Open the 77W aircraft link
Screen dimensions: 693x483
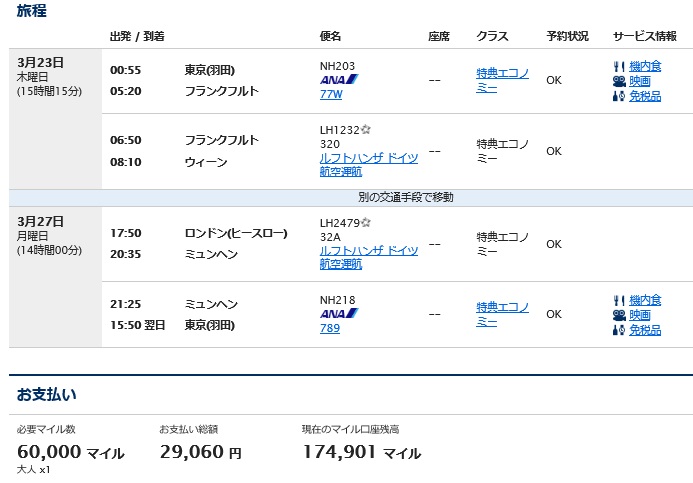tap(331, 94)
